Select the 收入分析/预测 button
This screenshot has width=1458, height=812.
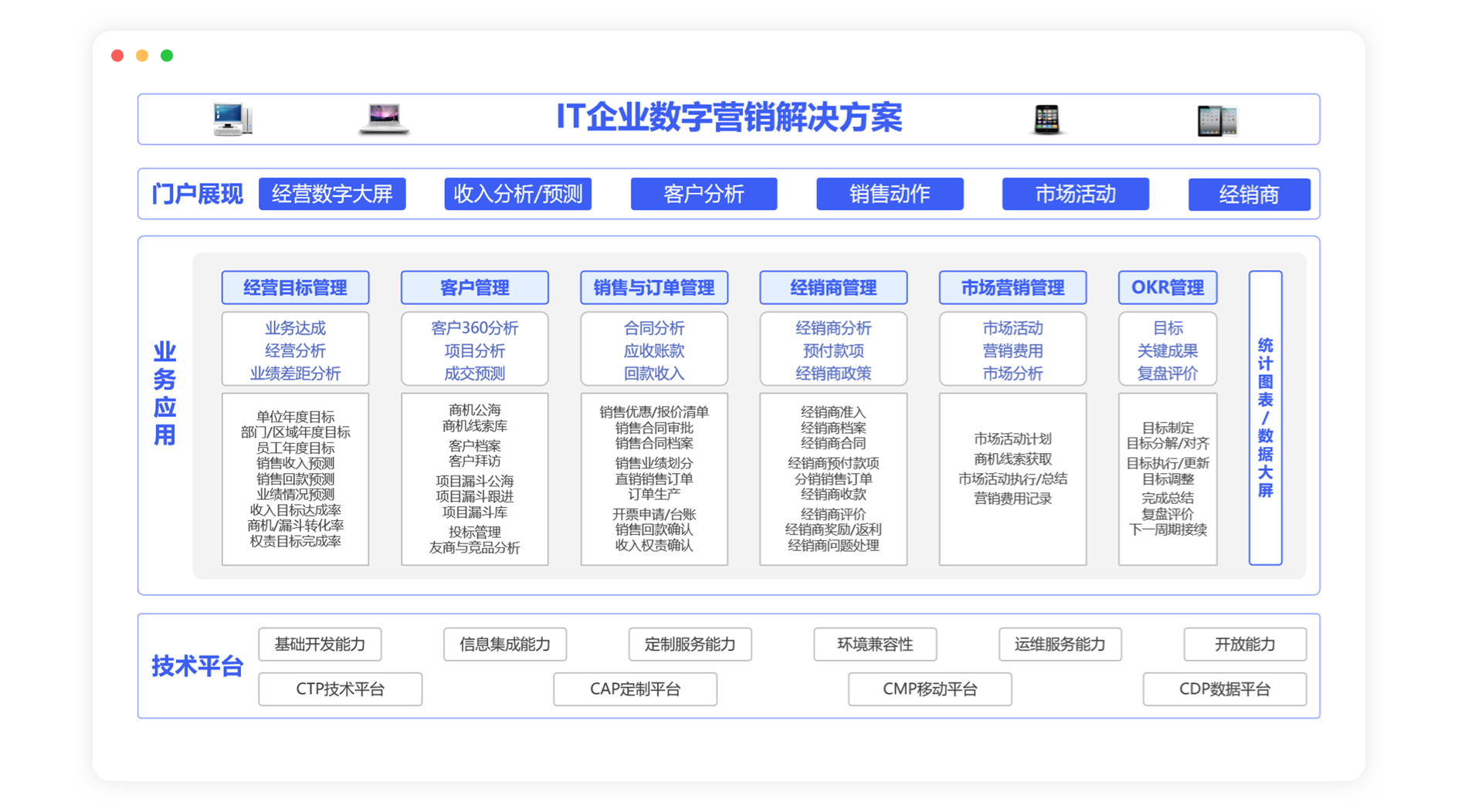[x=517, y=194]
